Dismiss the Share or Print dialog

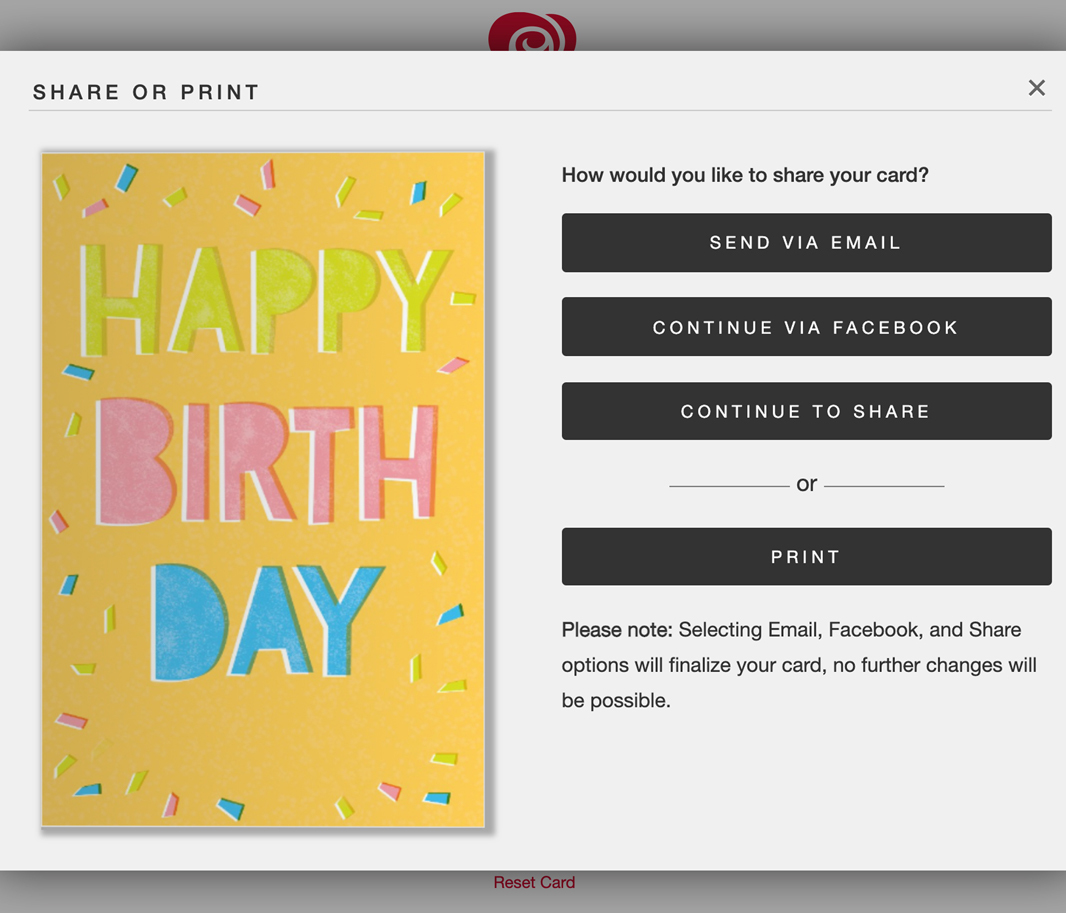(1037, 87)
